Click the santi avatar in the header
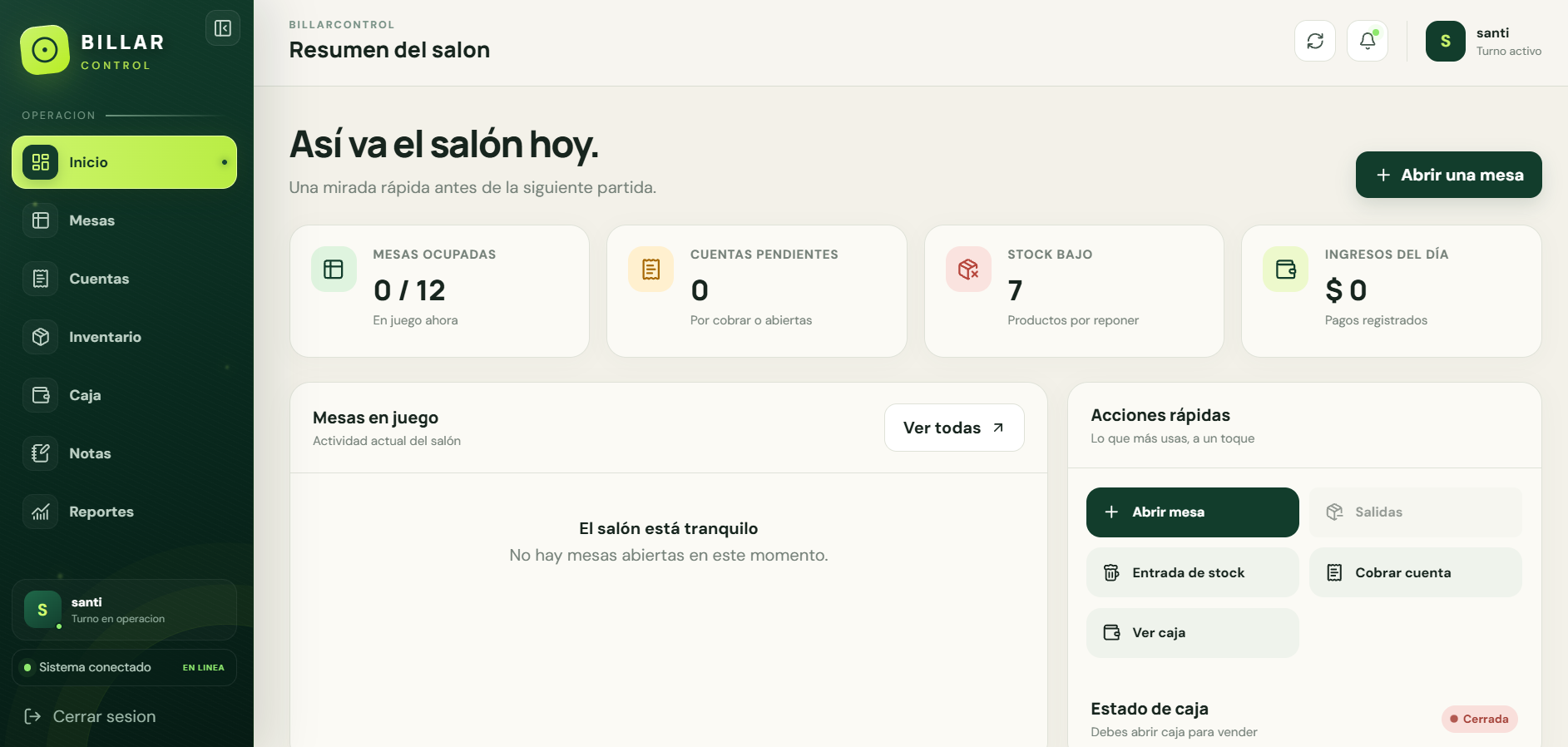This screenshot has width=1568, height=747. (1446, 42)
